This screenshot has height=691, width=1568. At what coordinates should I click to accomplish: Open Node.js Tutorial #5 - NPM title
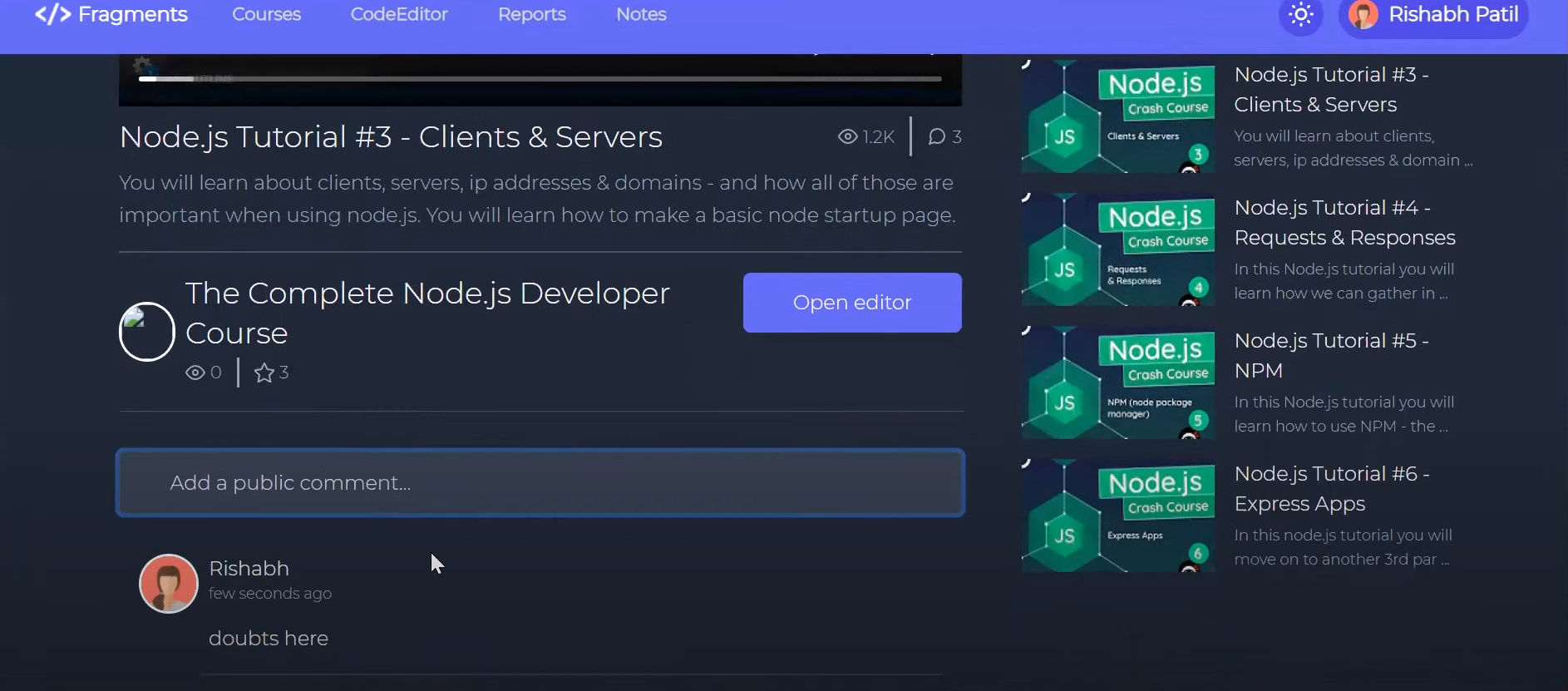coord(1331,355)
